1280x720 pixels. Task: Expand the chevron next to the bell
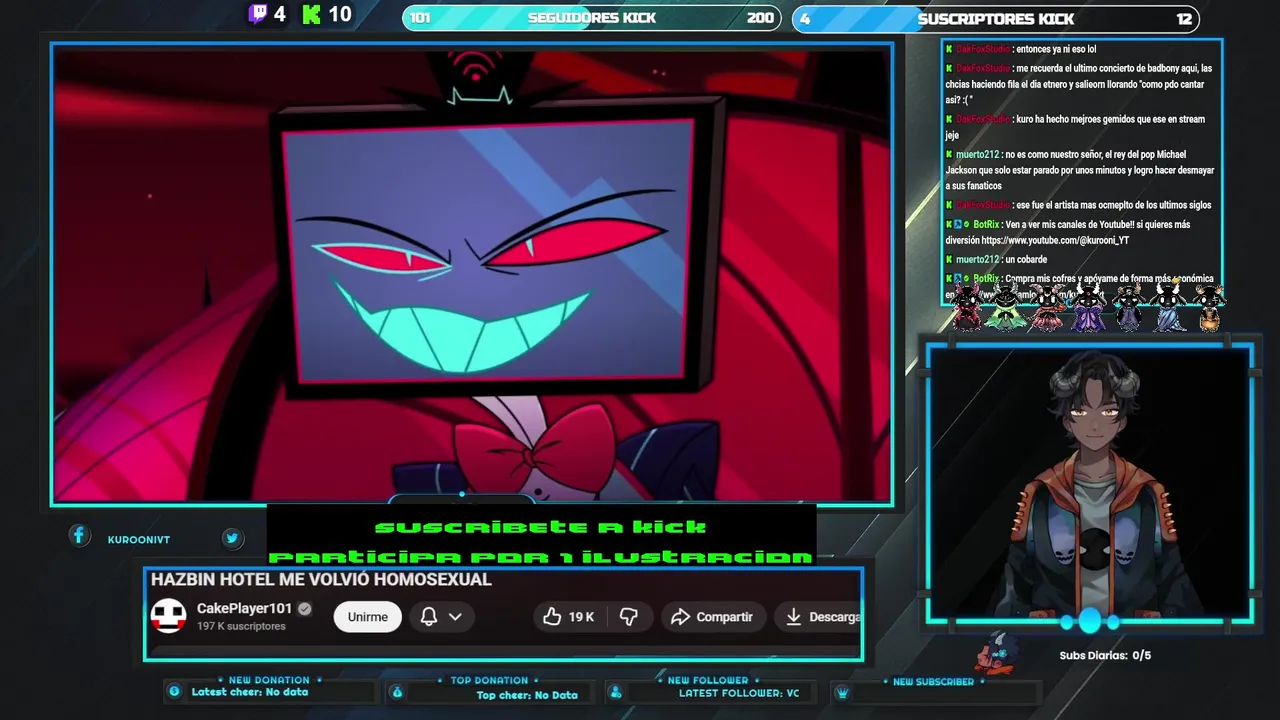click(x=455, y=617)
